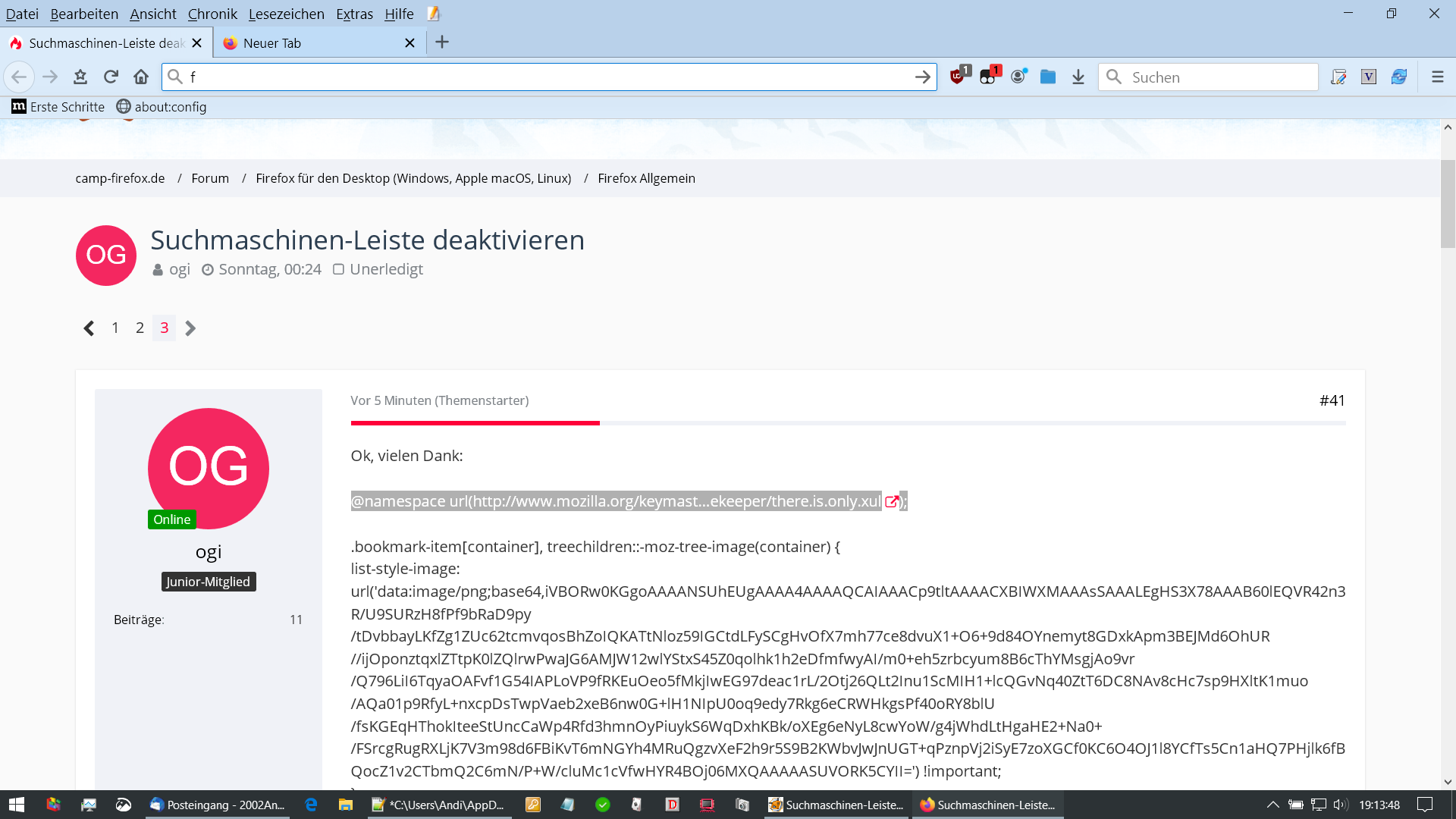
Task: Go to the Firefox home page
Action: pyautogui.click(x=141, y=77)
